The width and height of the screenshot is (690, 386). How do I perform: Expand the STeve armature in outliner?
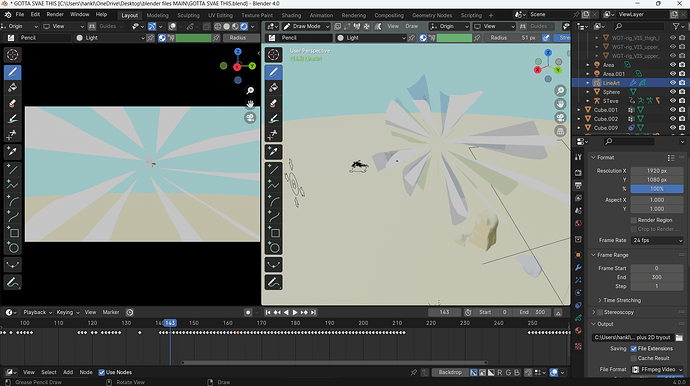coord(588,101)
